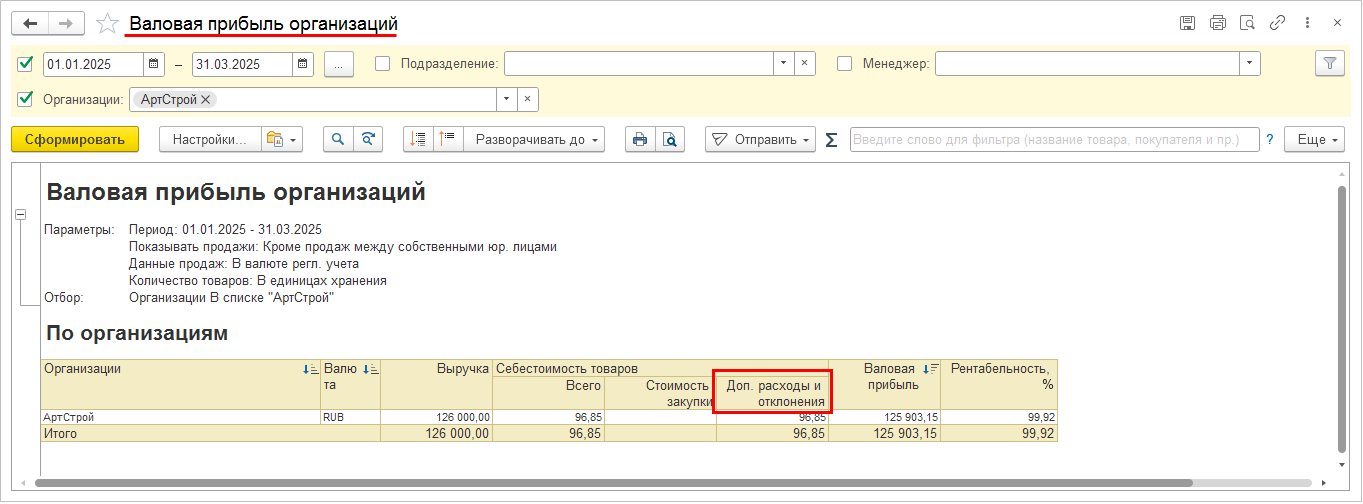Copy link using the chain icon
Image resolution: width=1363 pixels, height=504 pixels.
[x=1277, y=23]
